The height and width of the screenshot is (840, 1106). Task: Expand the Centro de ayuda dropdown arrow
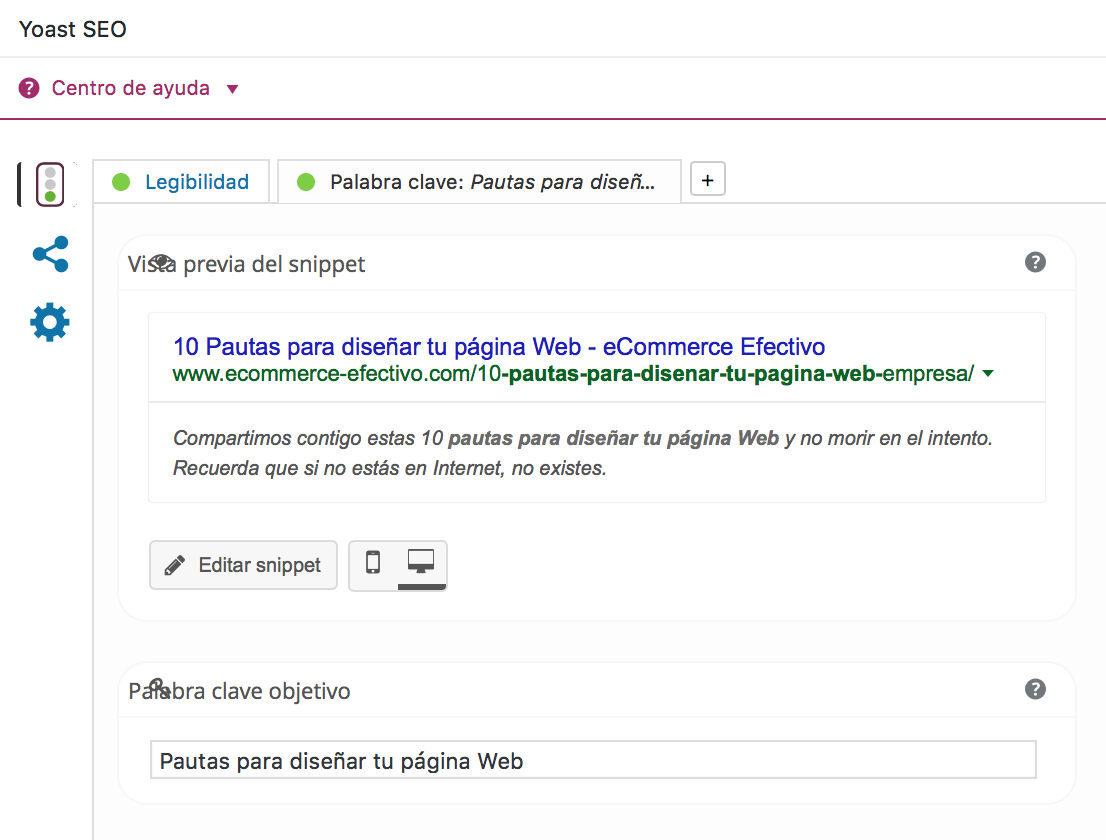232,89
